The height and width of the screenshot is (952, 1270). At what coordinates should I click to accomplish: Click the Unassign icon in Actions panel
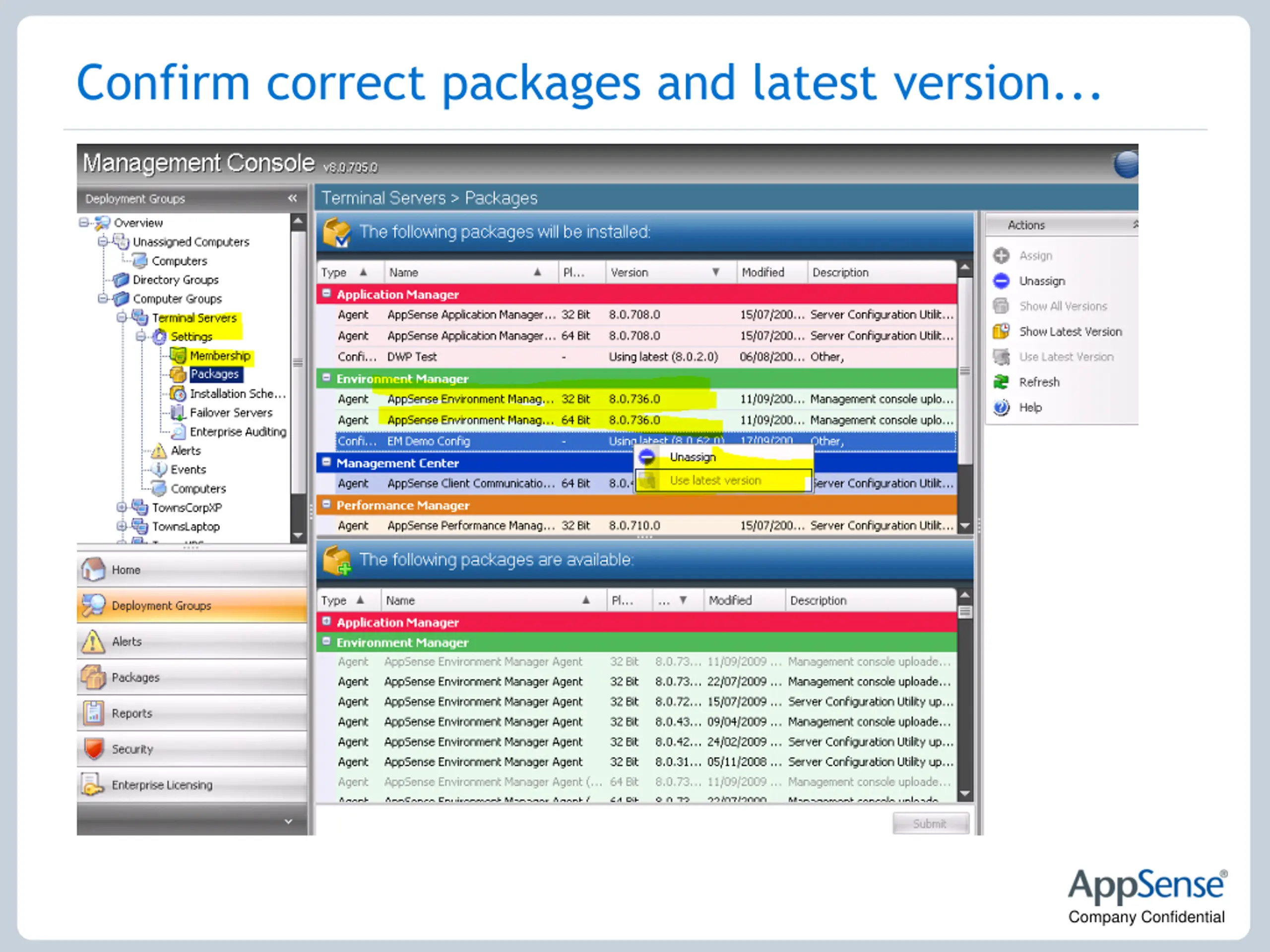point(1001,281)
